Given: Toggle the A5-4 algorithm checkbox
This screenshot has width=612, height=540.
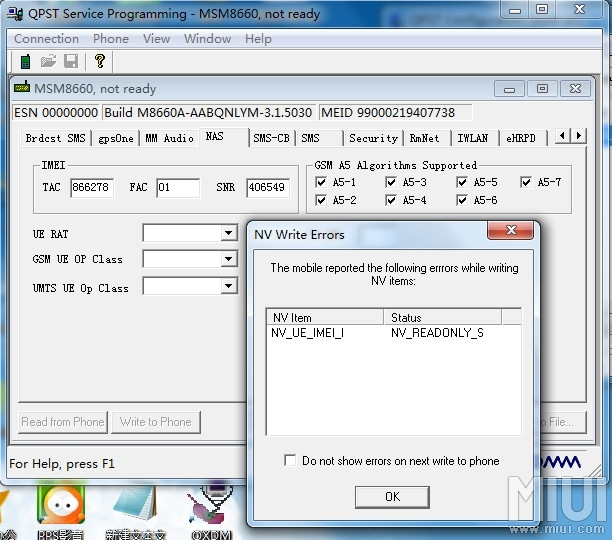Looking at the screenshot, I should [x=391, y=200].
